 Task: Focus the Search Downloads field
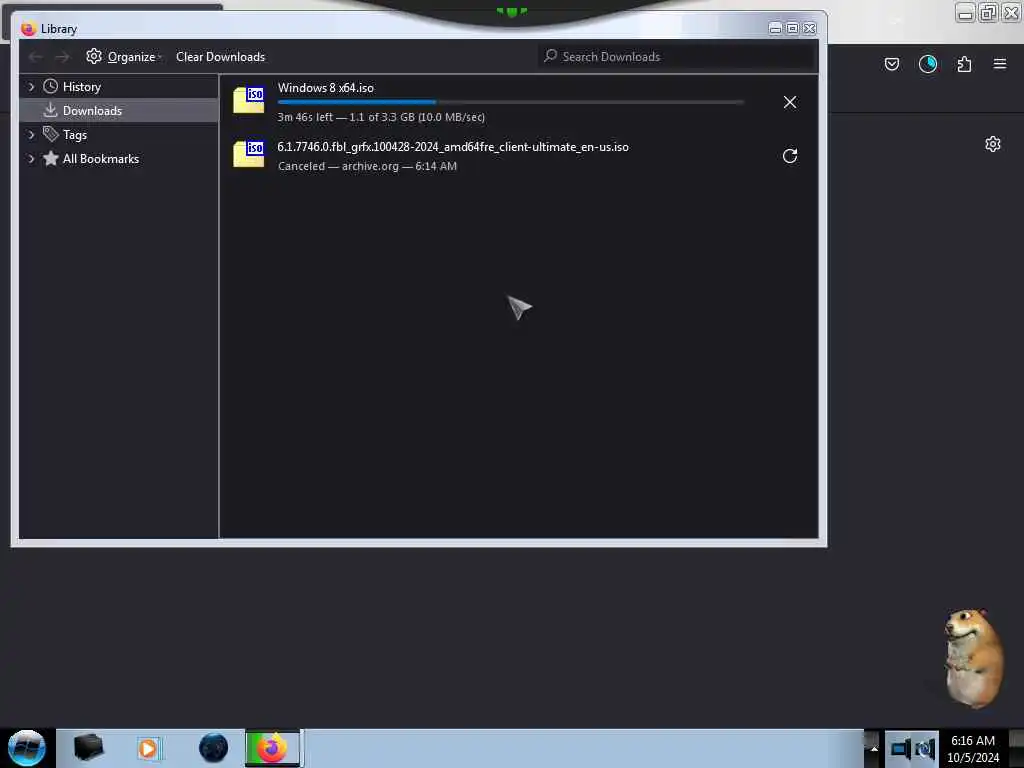(677, 57)
